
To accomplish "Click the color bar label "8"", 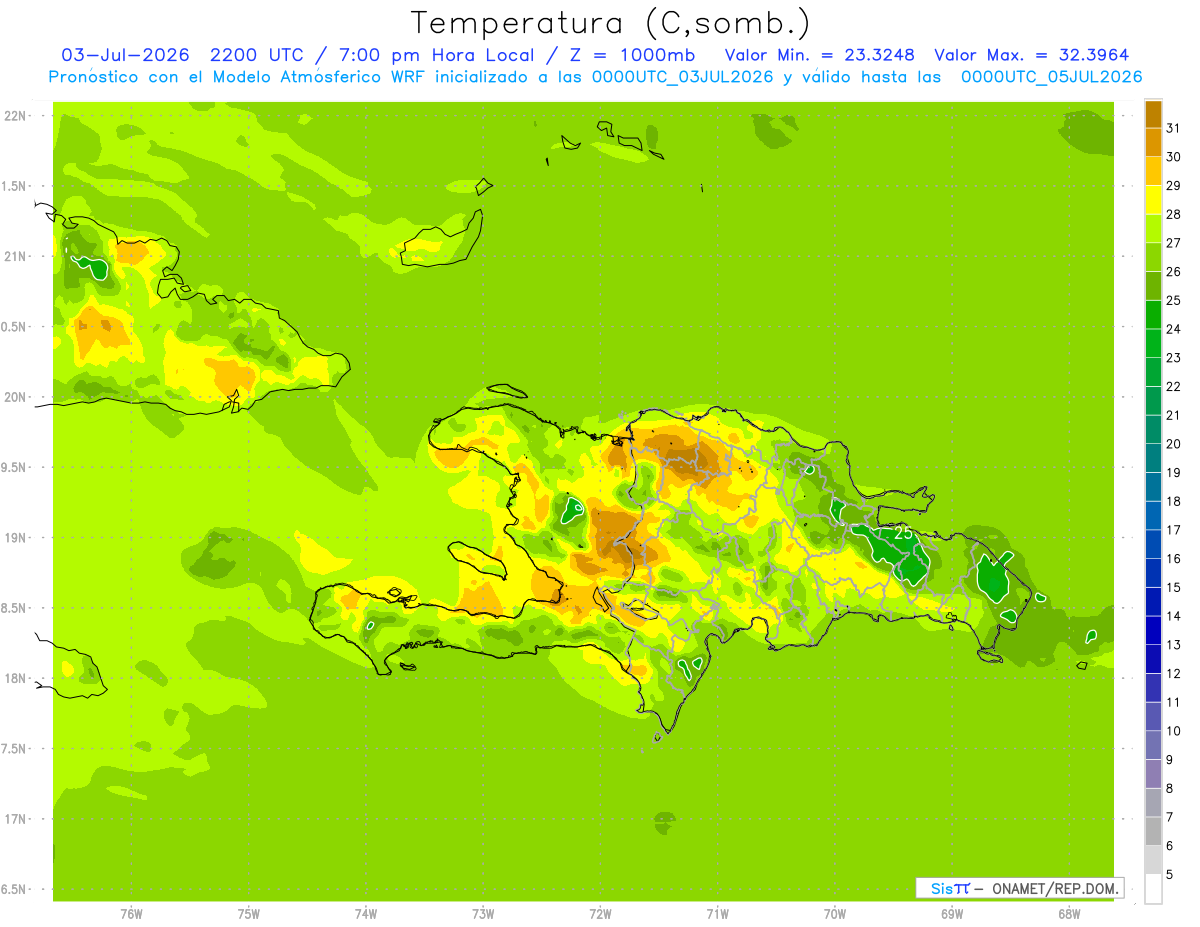I will 1170,789.
